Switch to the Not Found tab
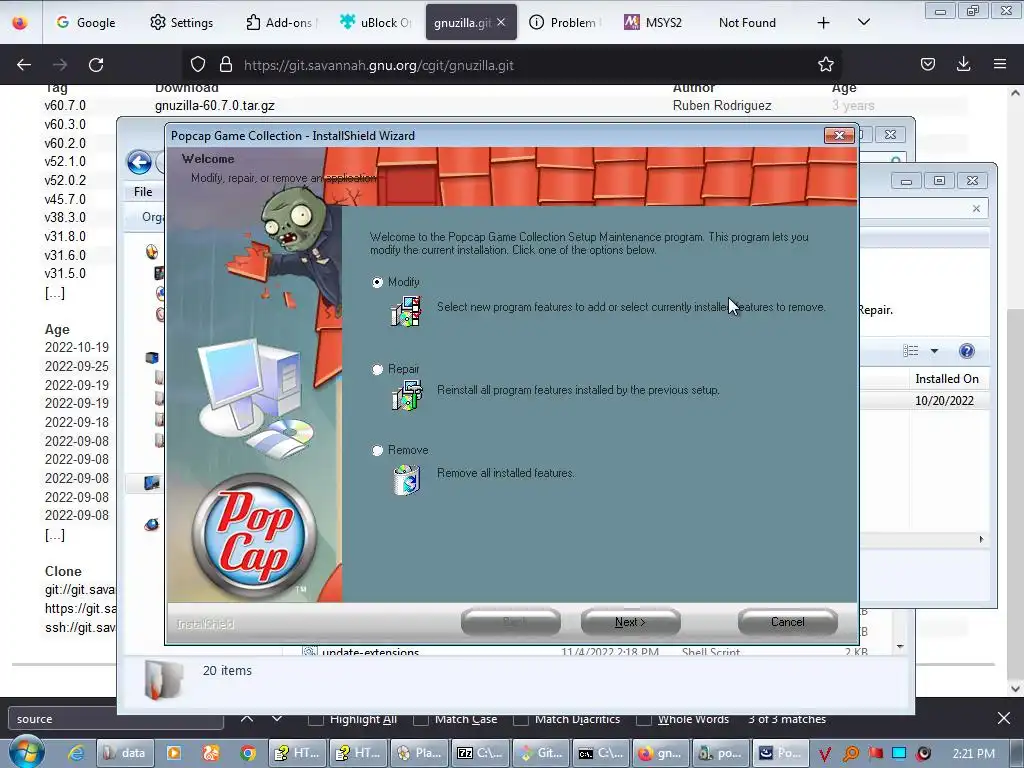1024x768 pixels. (747, 22)
